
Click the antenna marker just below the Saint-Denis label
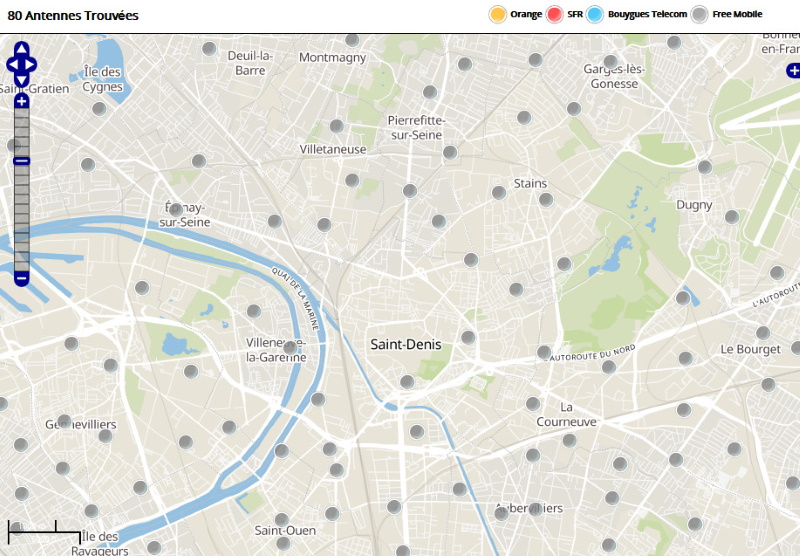pyautogui.click(x=407, y=381)
